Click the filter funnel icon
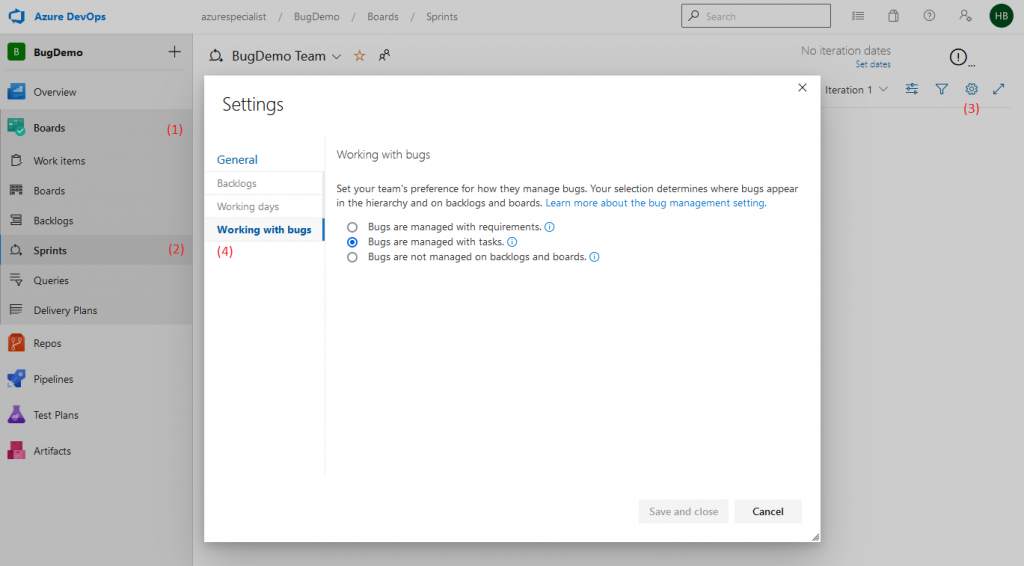 coord(942,89)
